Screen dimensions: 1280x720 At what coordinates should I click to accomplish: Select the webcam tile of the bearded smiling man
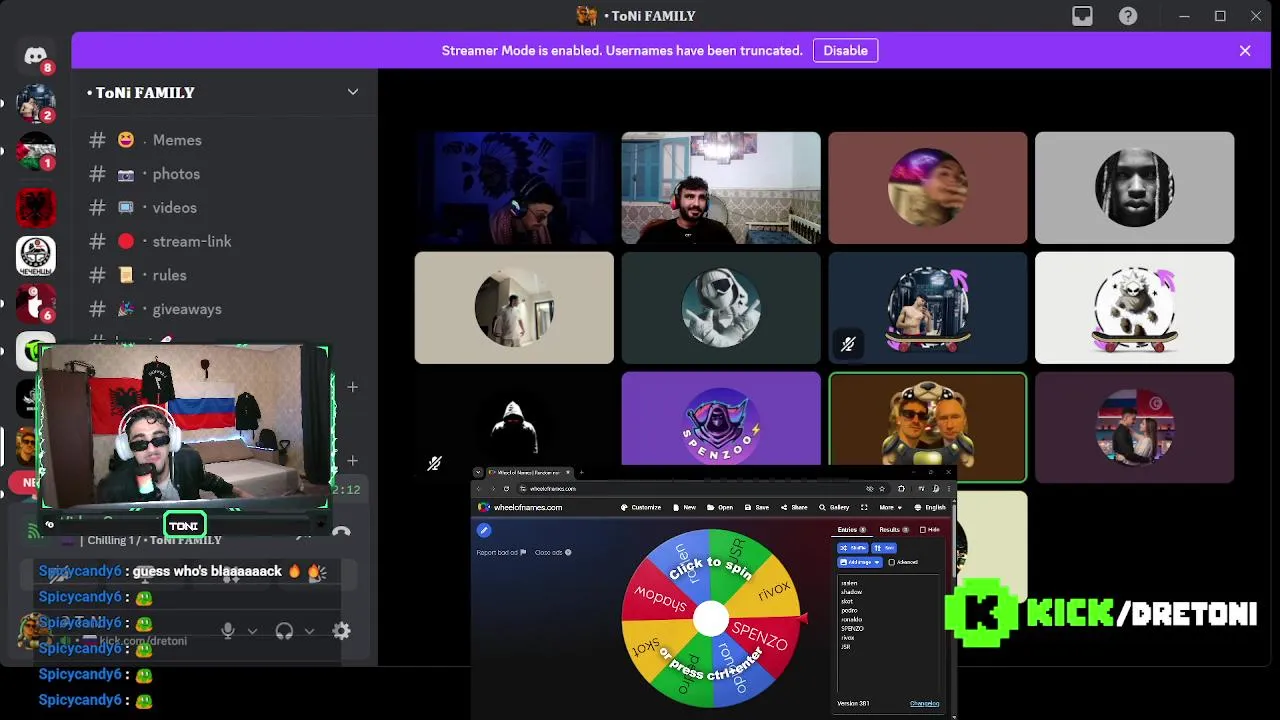pyautogui.click(x=721, y=188)
